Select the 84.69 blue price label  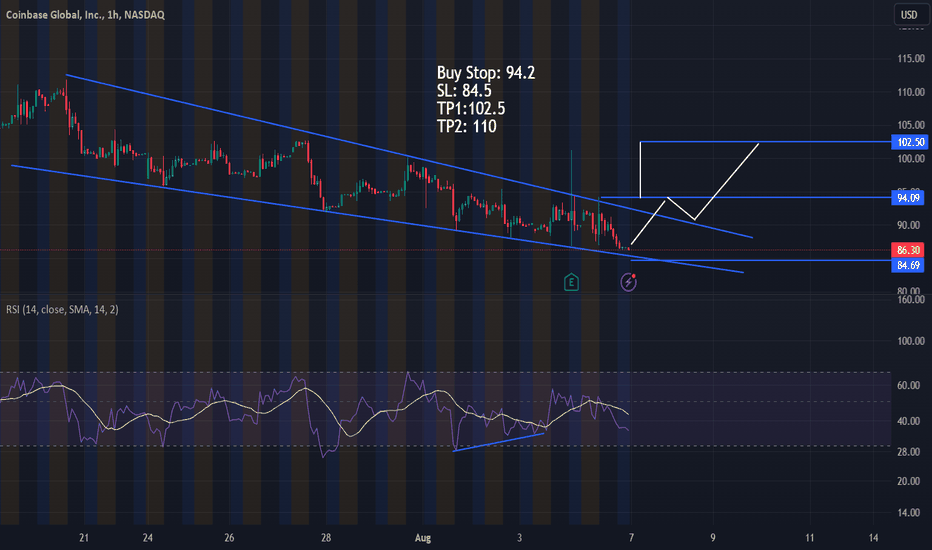(908, 266)
